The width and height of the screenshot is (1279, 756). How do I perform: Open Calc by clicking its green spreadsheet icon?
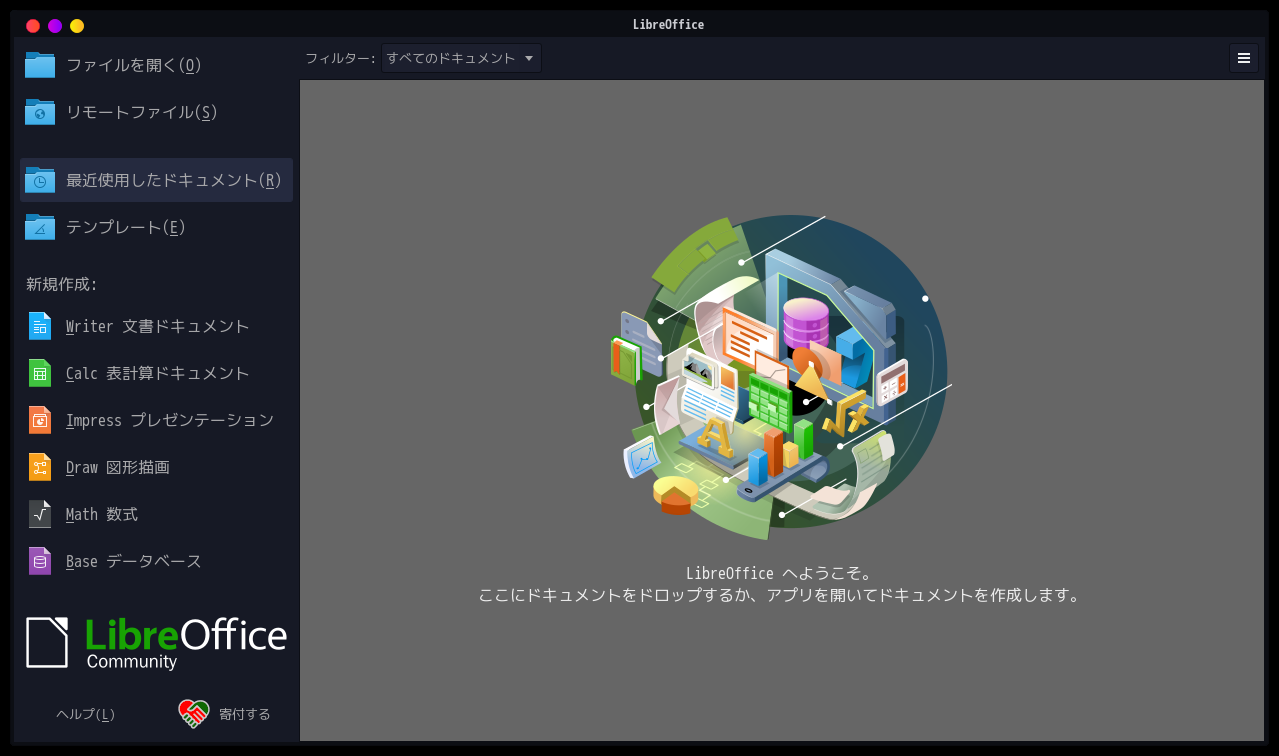pyautogui.click(x=39, y=372)
